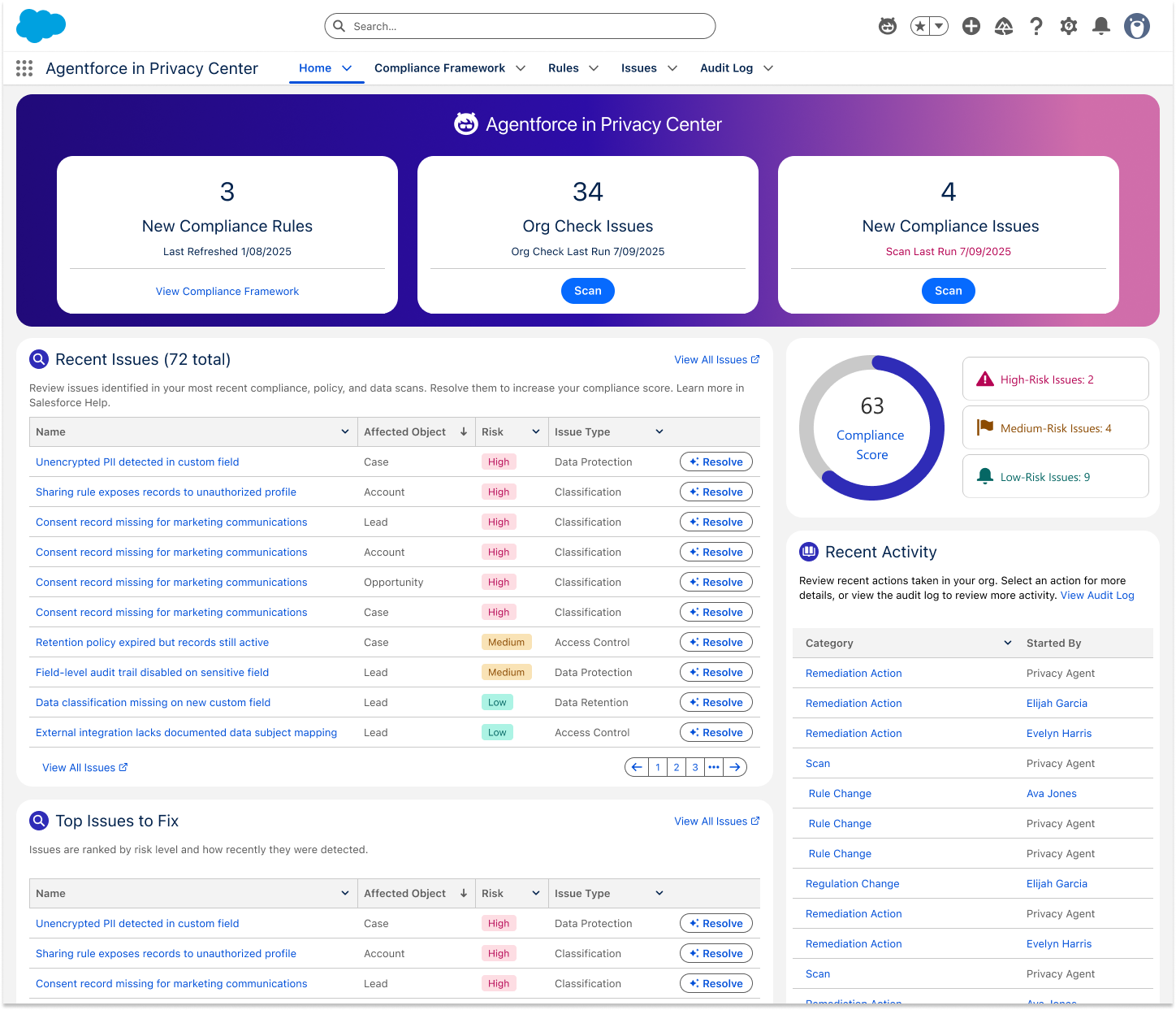Resolve the Retention policy expired issue
The width and height of the screenshot is (1176, 1010).
point(716,643)
